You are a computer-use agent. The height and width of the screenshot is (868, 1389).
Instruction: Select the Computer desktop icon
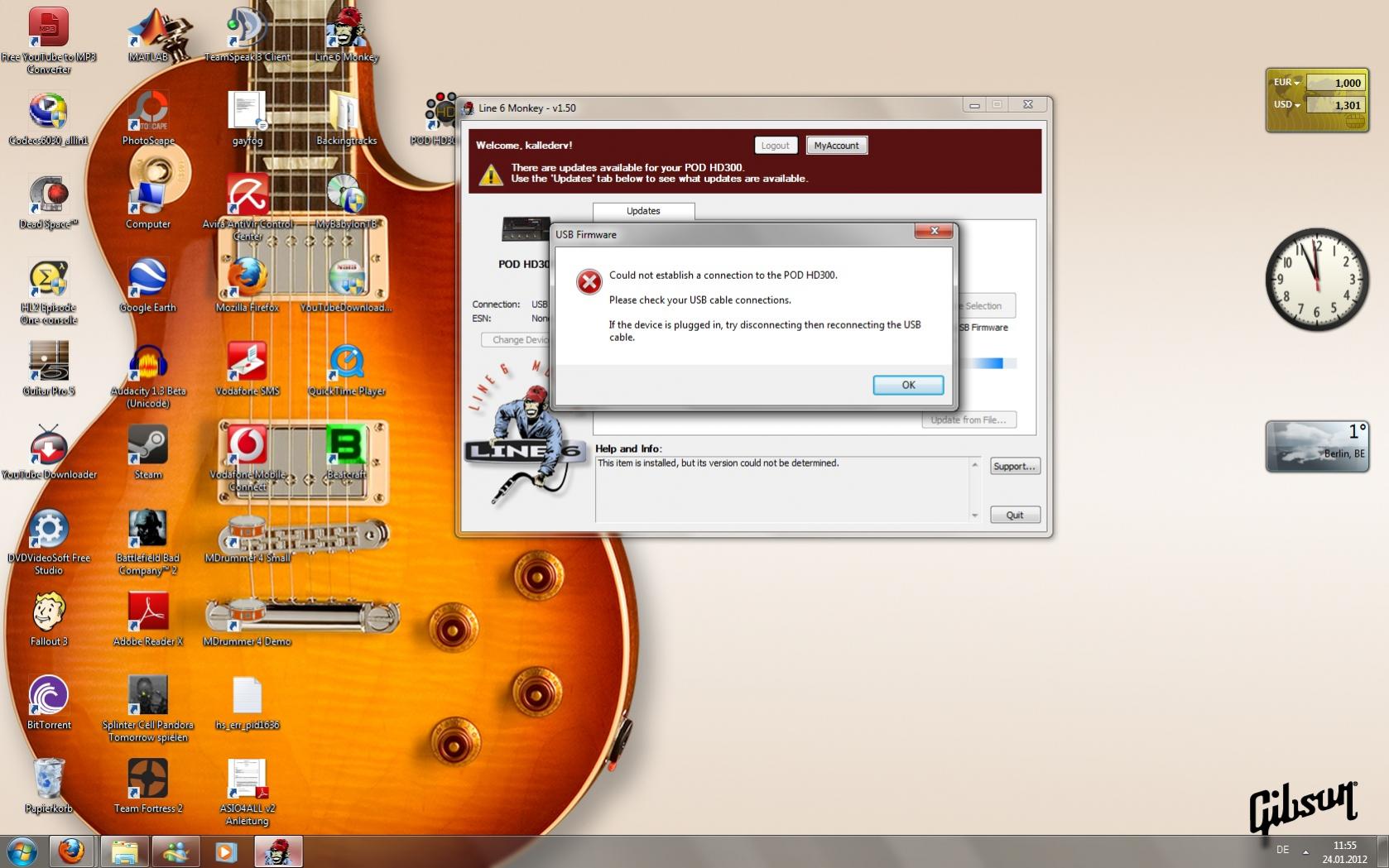148,202
